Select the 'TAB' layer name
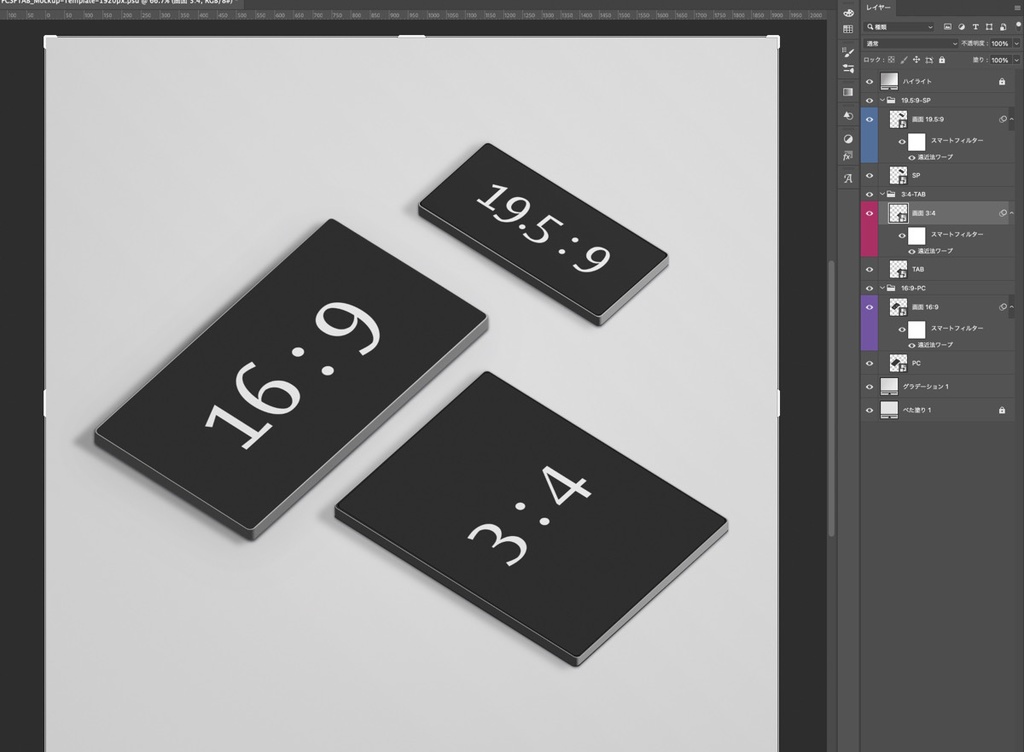This screenshot has width=1024, height=752. [918, 270]
